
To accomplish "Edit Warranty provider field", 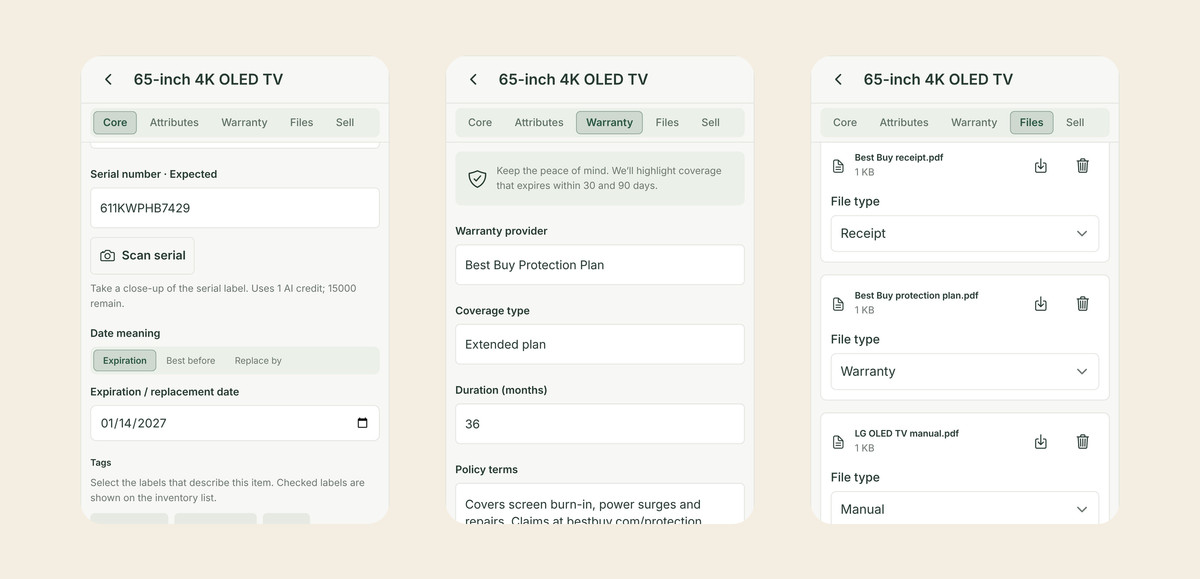I will click(x=600, y=265).
